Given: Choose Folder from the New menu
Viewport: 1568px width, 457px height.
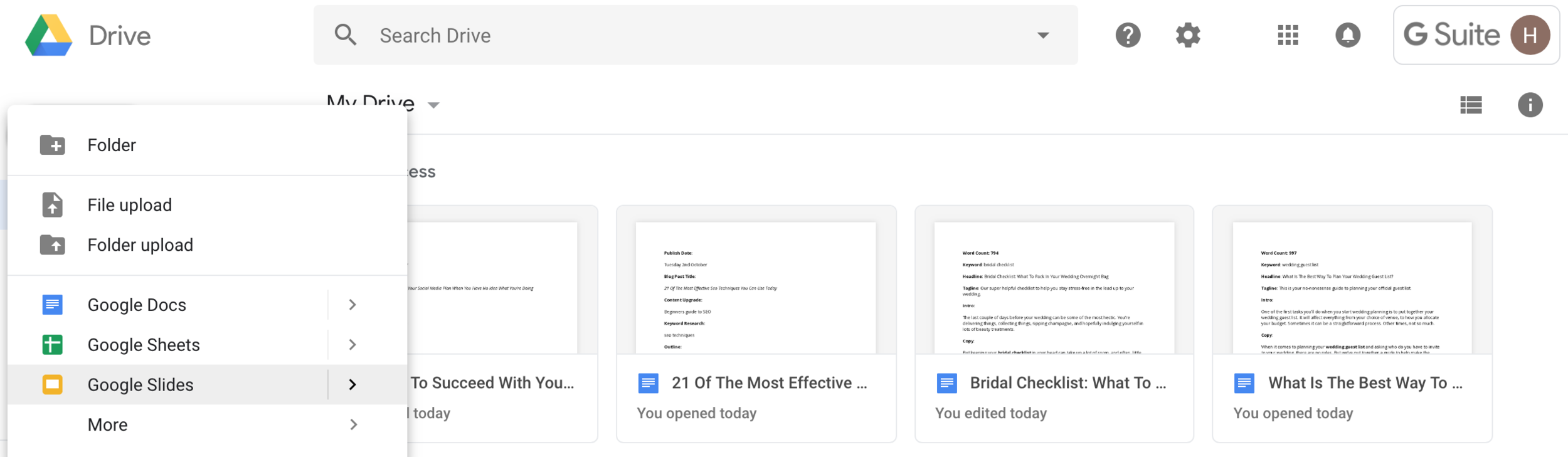Looking at the screenshot, I should click(x=207, y=145).
